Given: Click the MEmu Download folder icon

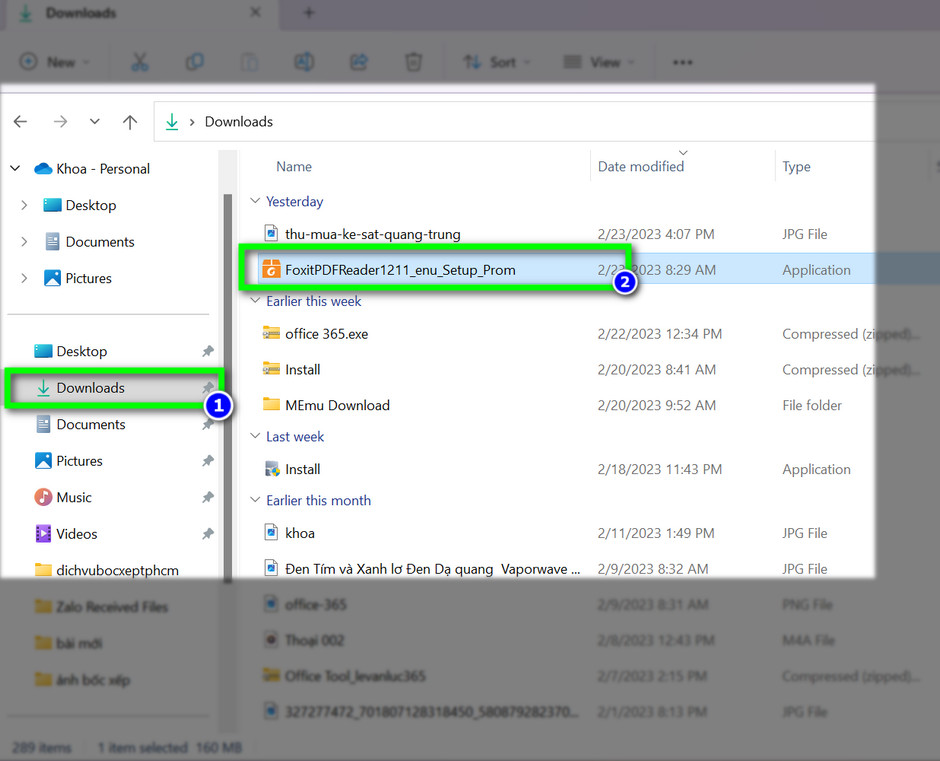Looking at the screenshot, I should coord(272,404).
